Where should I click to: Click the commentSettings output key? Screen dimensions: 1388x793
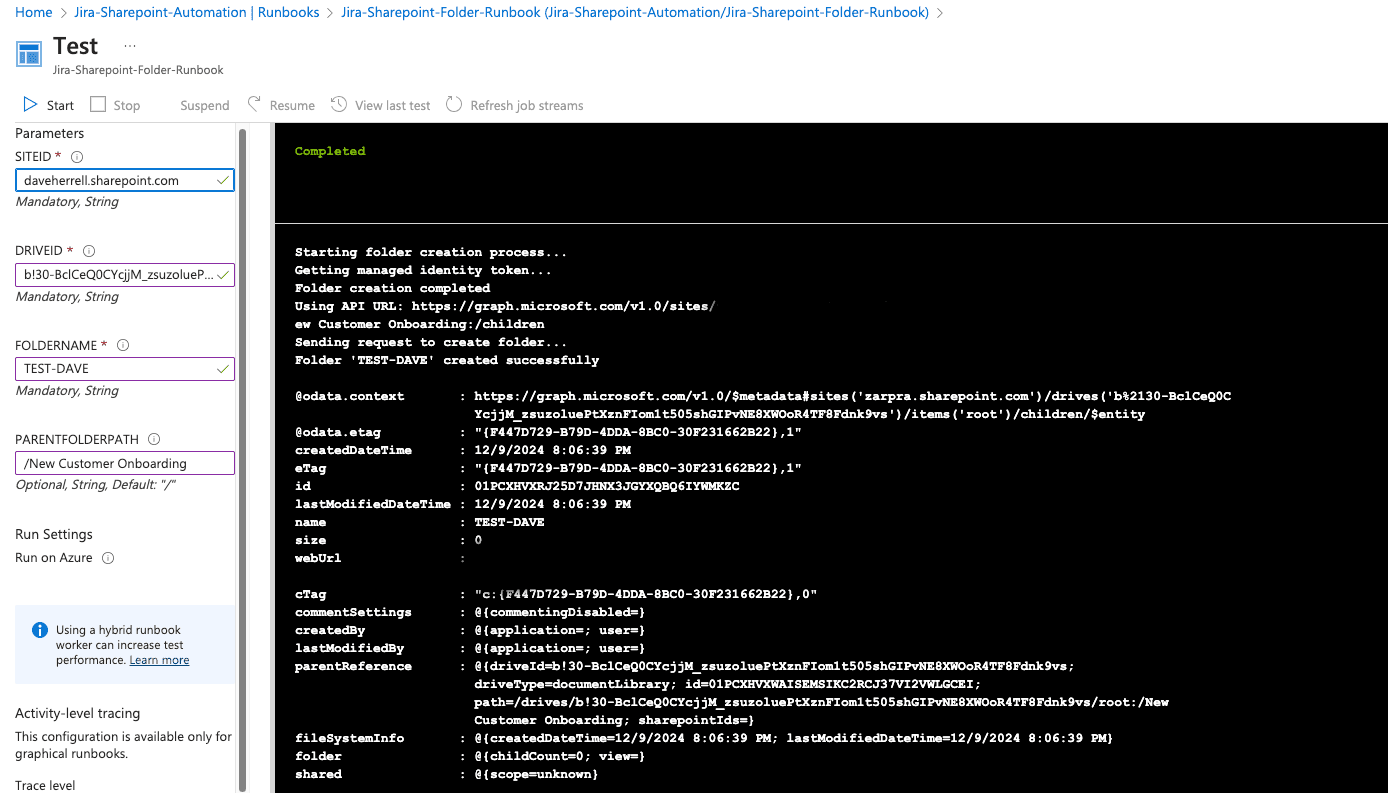tap(353, 612)
